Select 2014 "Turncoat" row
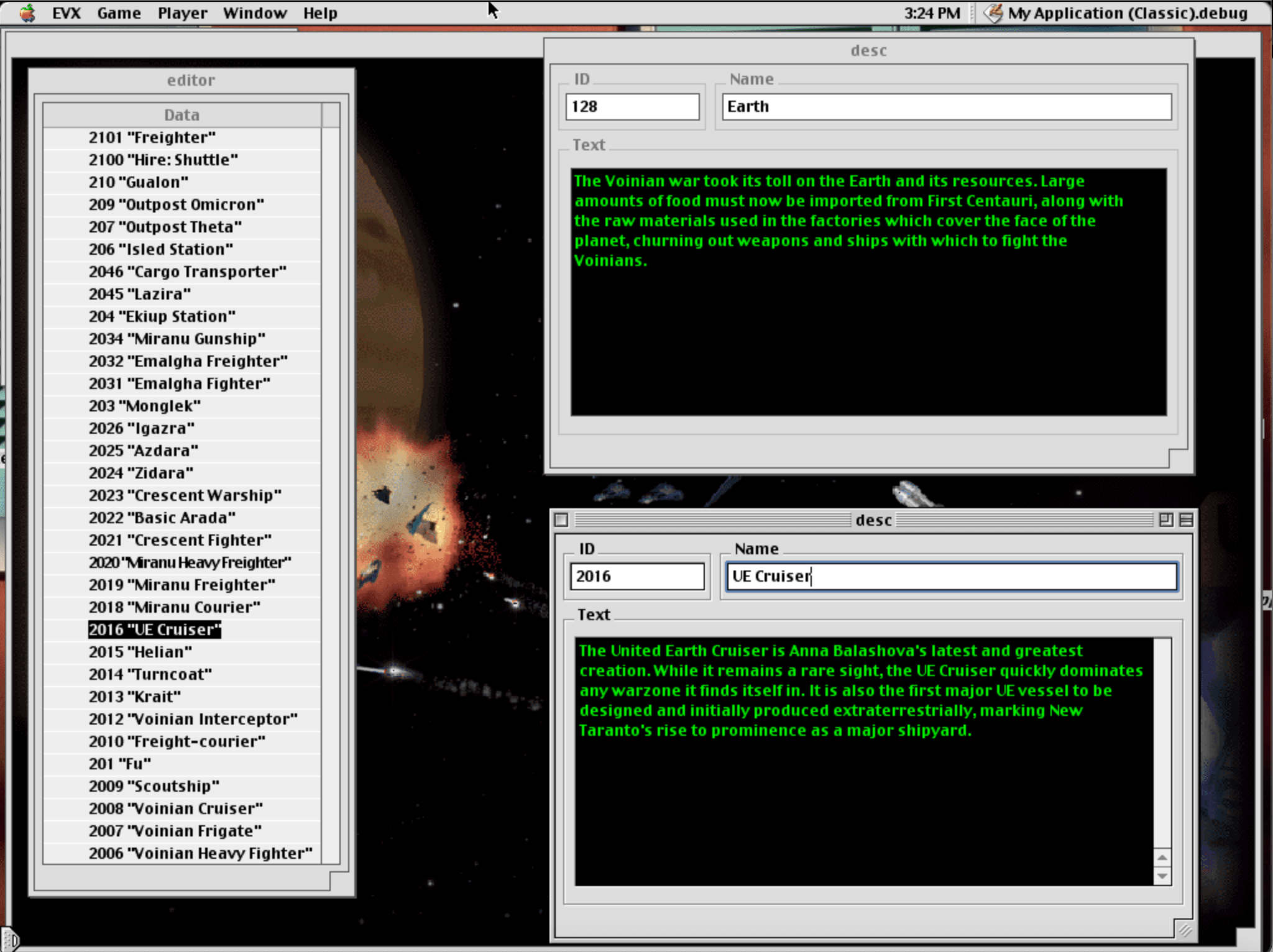This screenshot has width=1273, height=952. point(182,674)
